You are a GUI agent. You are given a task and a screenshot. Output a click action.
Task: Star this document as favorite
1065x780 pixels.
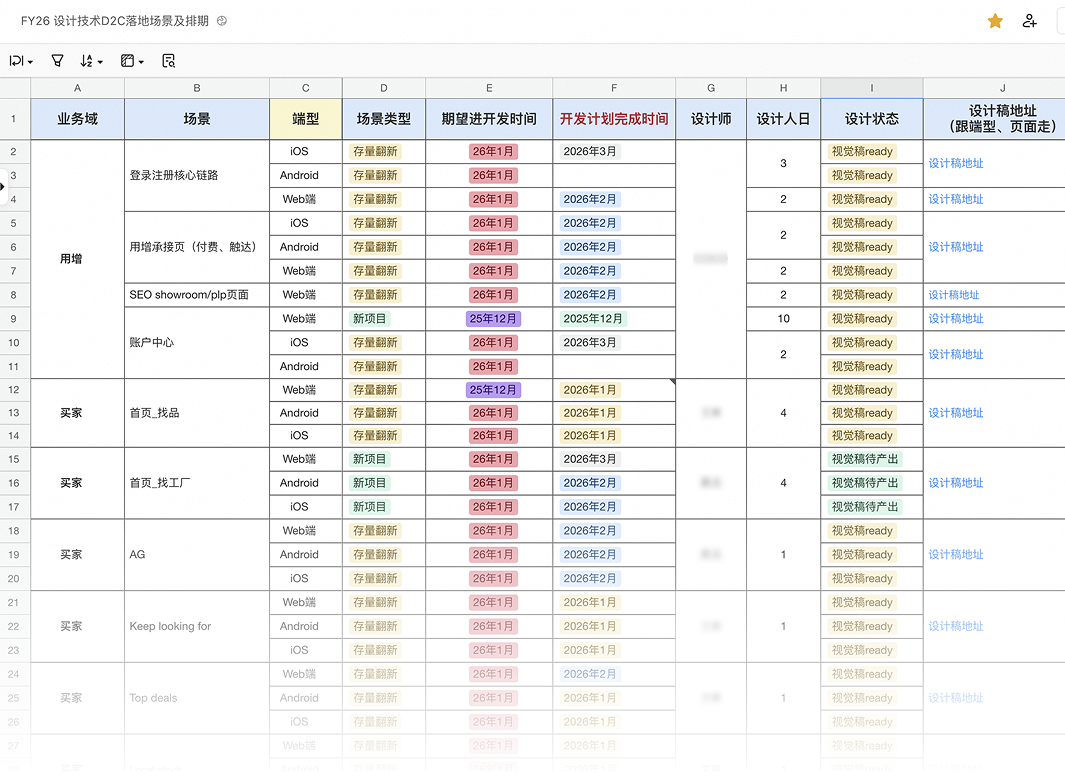point(995,21)
